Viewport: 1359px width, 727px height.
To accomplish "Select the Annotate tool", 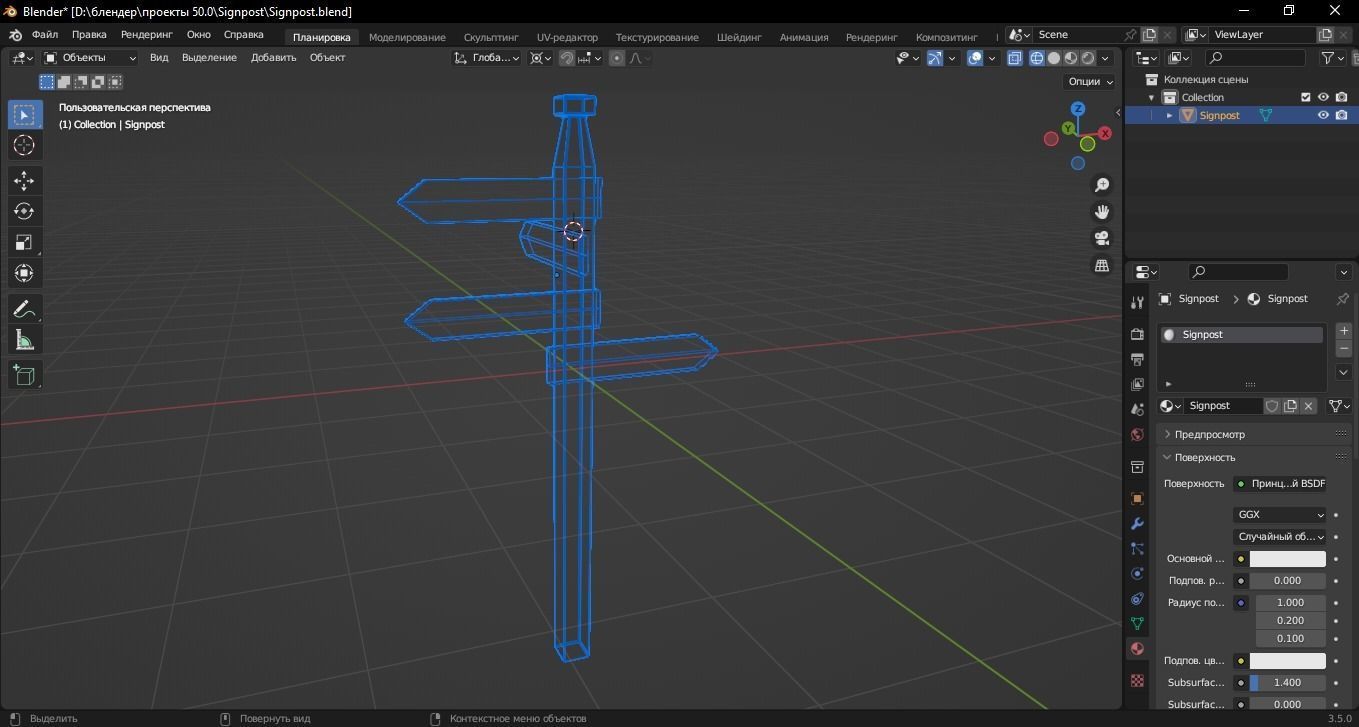I will 24,309.
